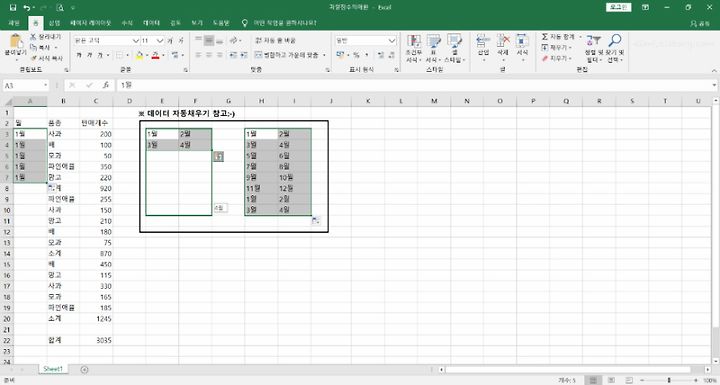Screen dimensions: 720x385
Task: Decrease indent in alignment group
Action: coord(233,55)
